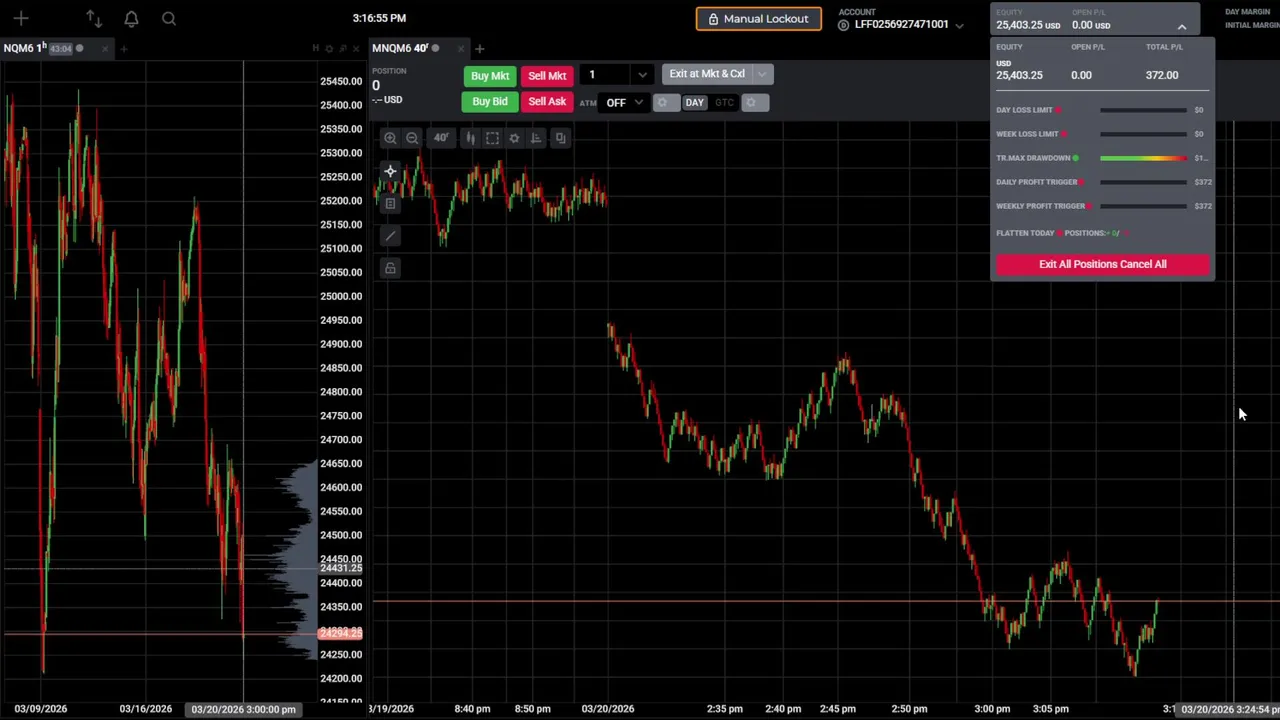The width and height of the screenshot is (1280, 720).
Task: Click the overlapping squares layout icon
Action: coord(560,138)
